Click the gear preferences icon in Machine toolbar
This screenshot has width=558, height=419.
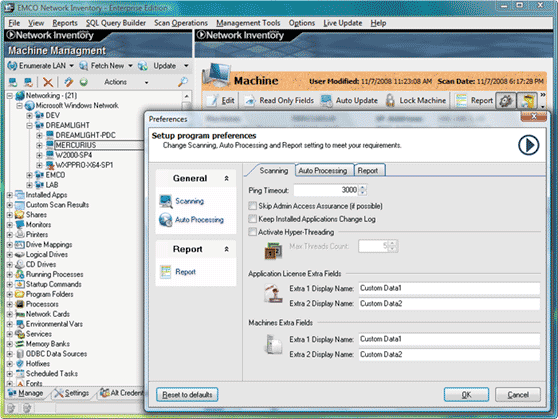(x=506, y=100)
